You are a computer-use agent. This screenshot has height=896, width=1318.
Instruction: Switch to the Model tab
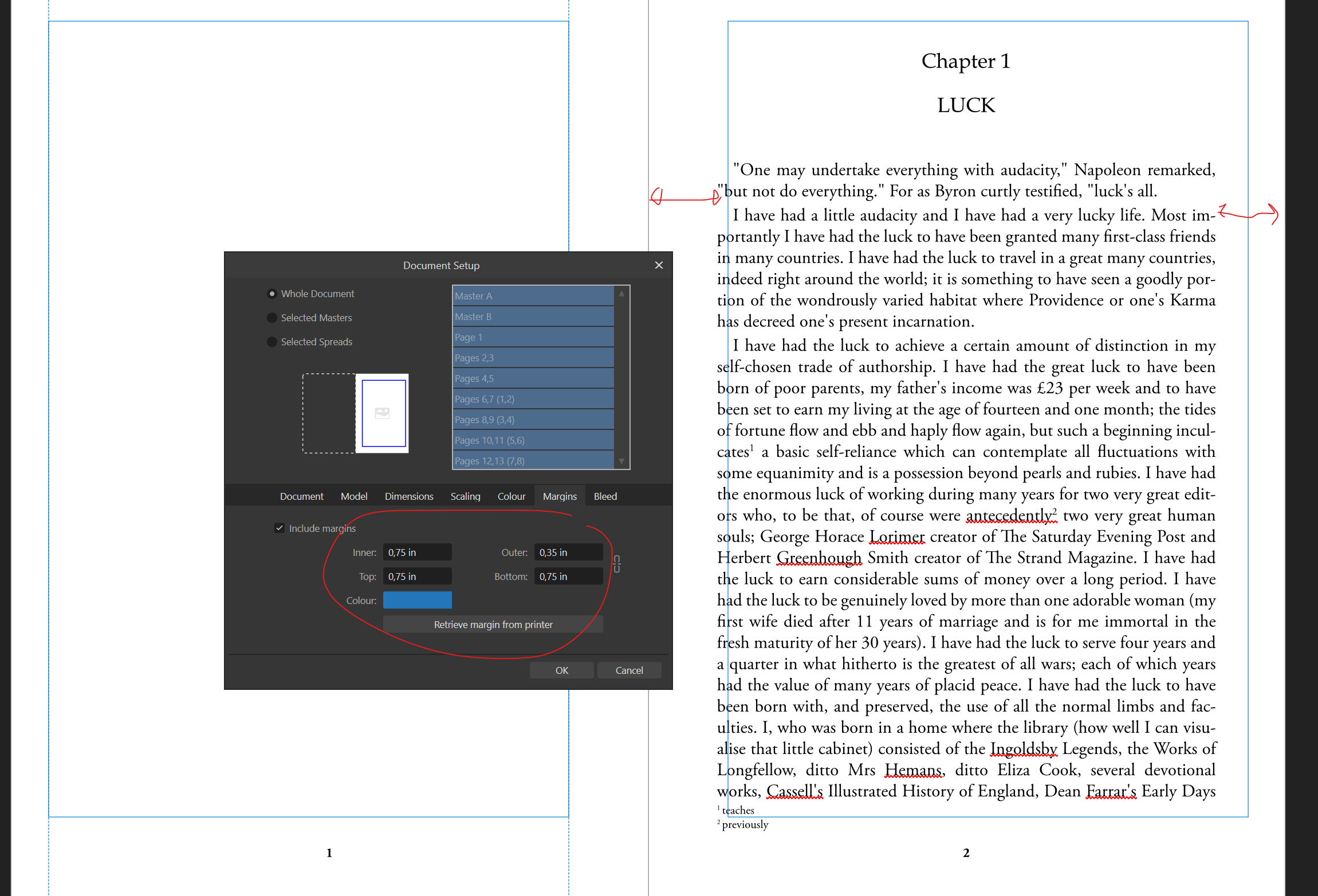point(354,496)
